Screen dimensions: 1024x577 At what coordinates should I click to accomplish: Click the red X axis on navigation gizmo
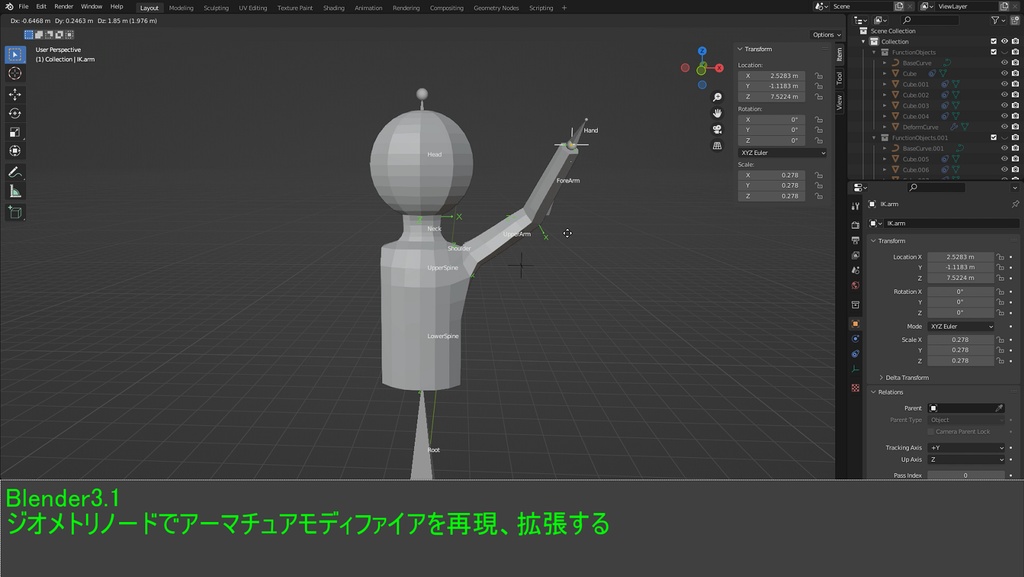(719, 68)
